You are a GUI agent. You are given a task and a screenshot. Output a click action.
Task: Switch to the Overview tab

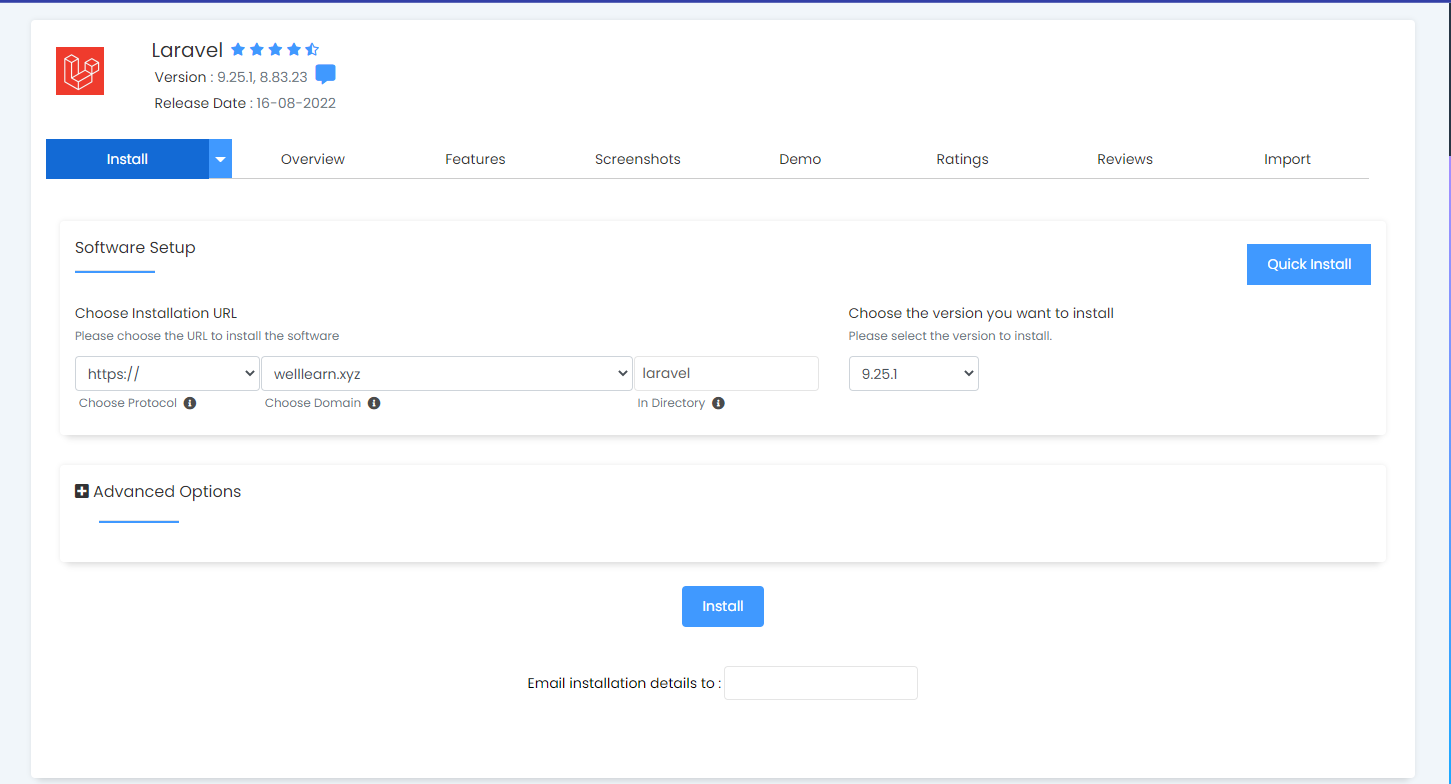(x=313, y=159)
